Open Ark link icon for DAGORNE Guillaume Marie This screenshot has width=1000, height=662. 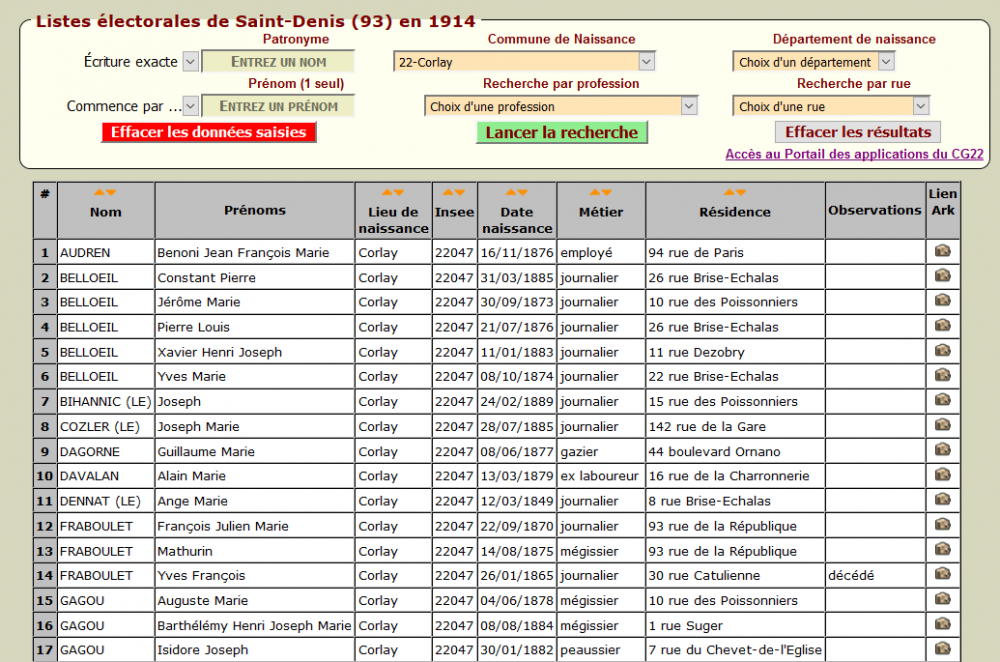(941, 451)
